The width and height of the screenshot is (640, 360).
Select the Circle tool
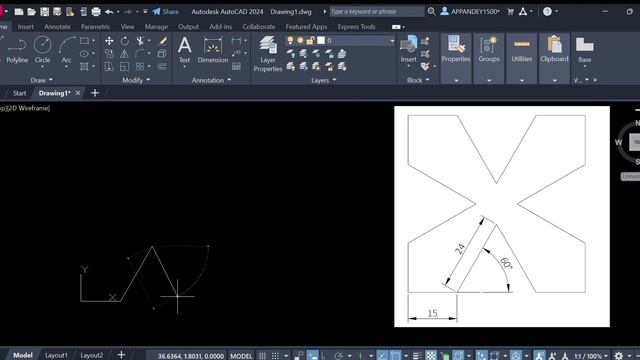point(42,50)
